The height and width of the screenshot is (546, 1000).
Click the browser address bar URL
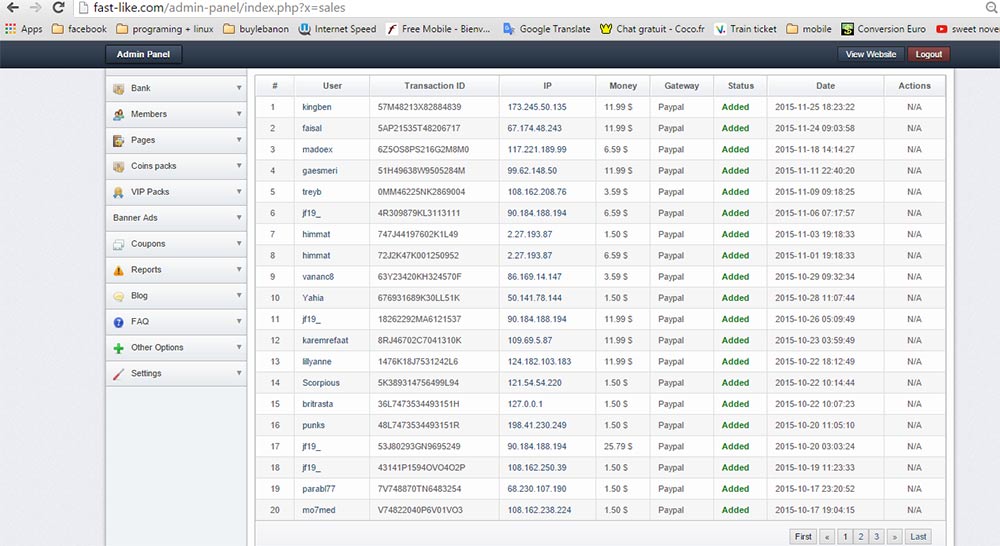pos(219,8)
